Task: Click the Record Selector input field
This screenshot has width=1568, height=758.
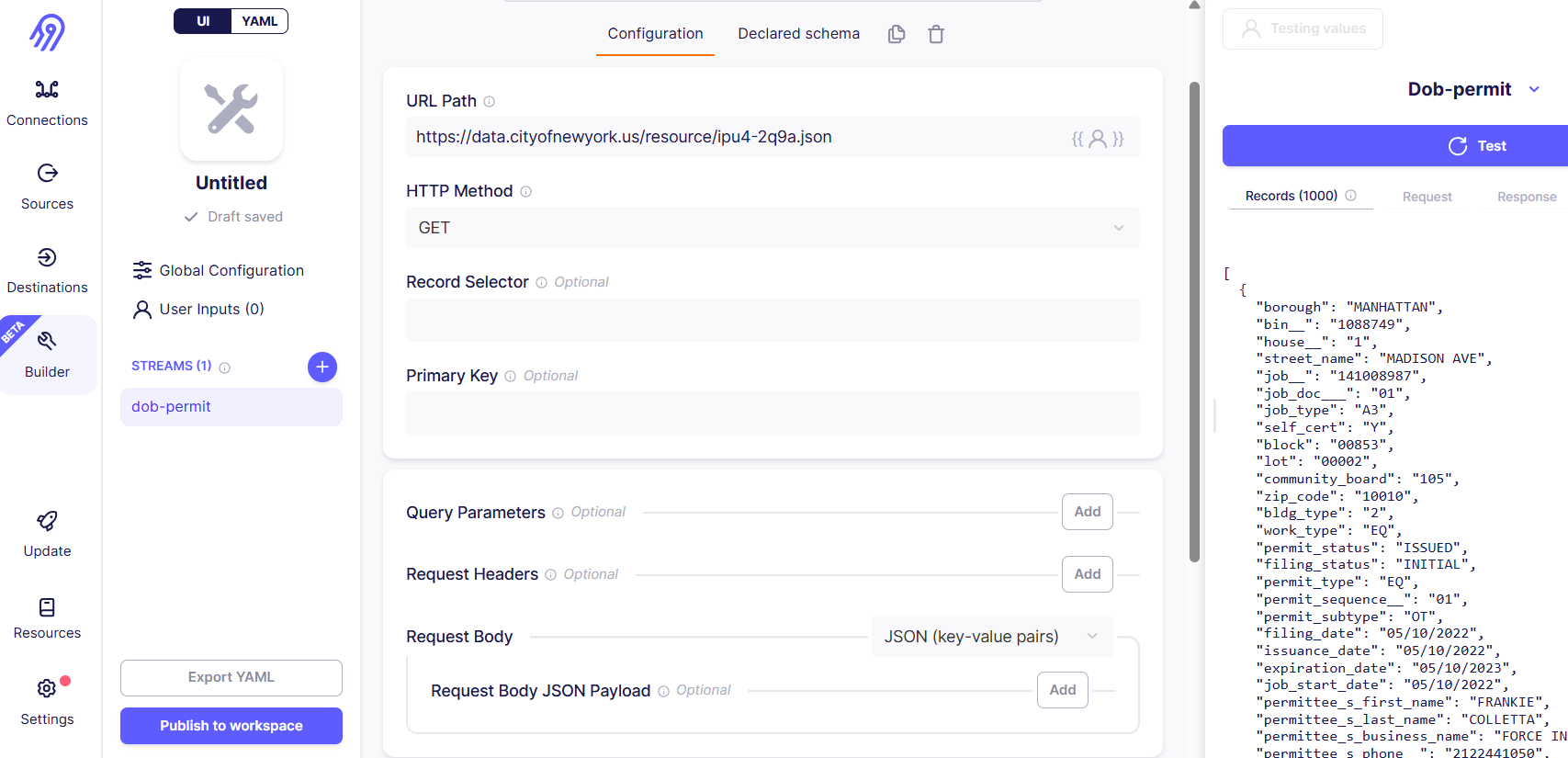Action: coord(773,321)
